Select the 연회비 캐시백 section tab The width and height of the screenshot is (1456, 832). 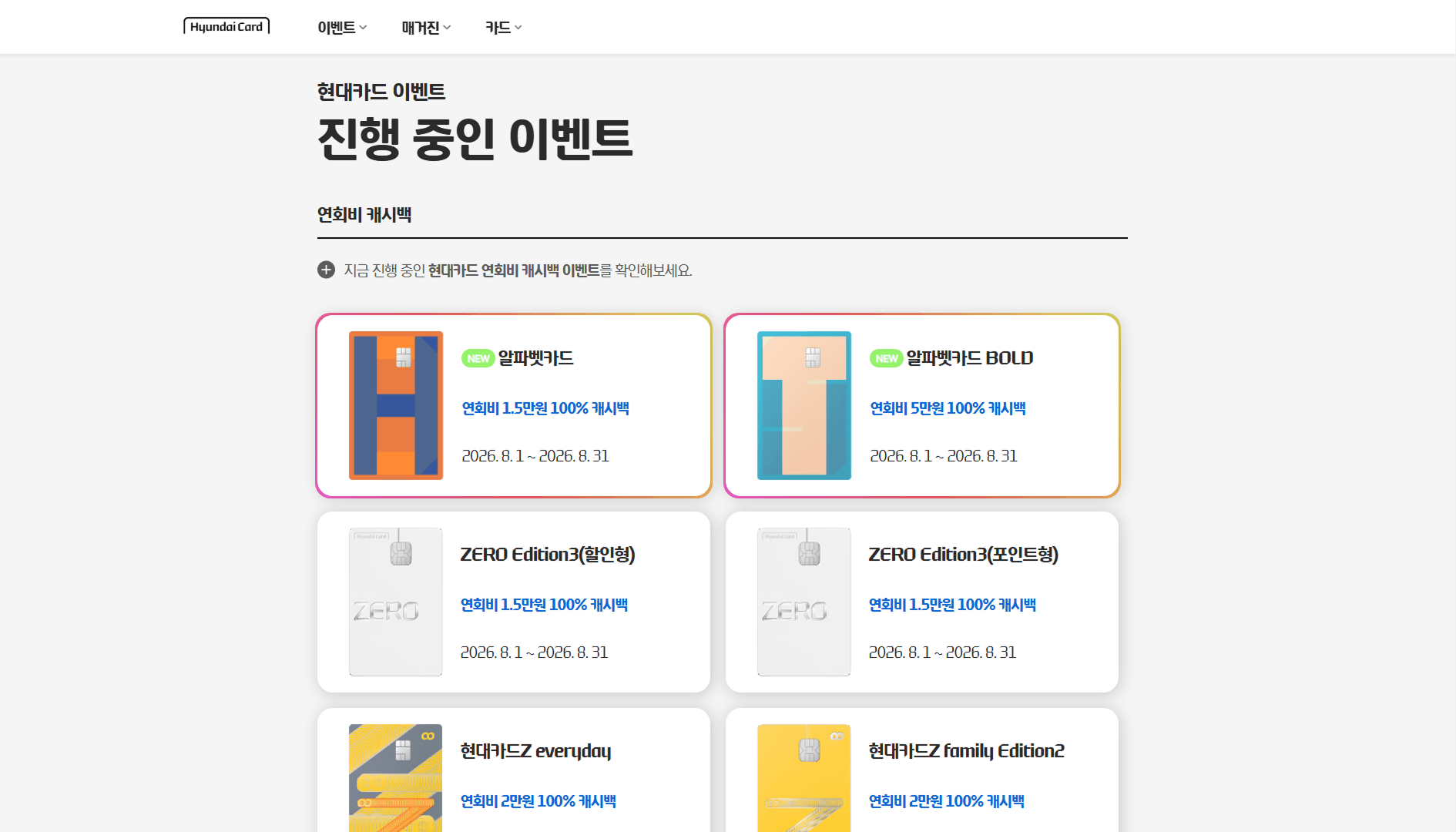click(x=364, y=215)
